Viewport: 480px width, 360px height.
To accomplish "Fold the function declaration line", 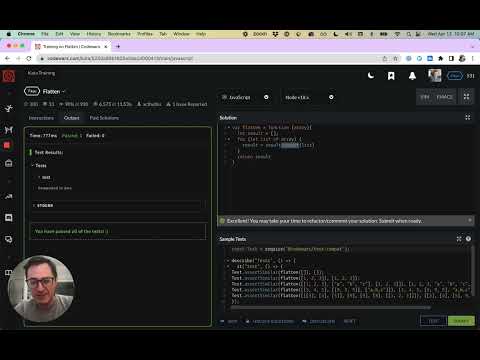I will click(228, 127).
